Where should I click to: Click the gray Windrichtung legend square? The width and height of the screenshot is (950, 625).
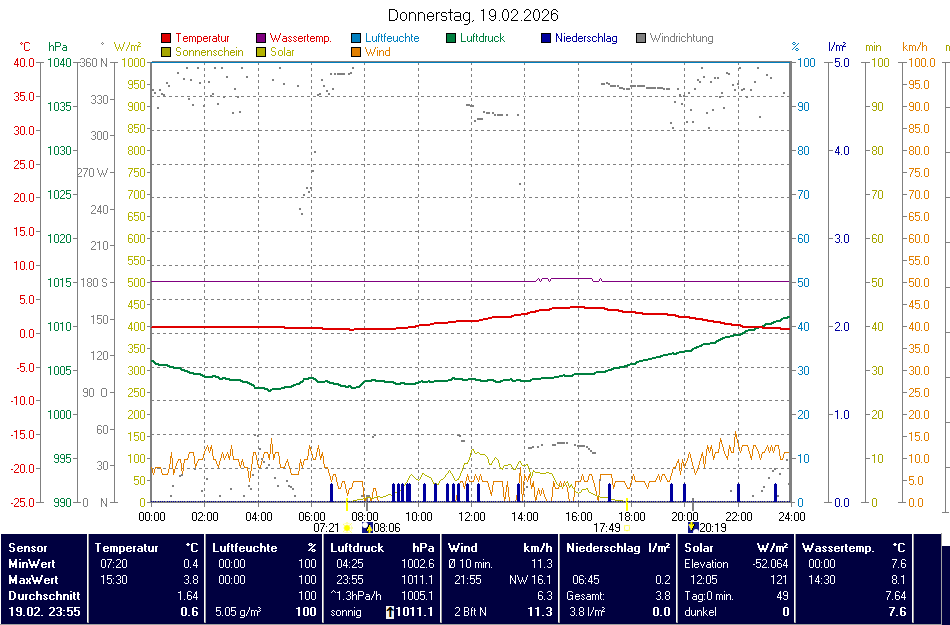point(641,39)
